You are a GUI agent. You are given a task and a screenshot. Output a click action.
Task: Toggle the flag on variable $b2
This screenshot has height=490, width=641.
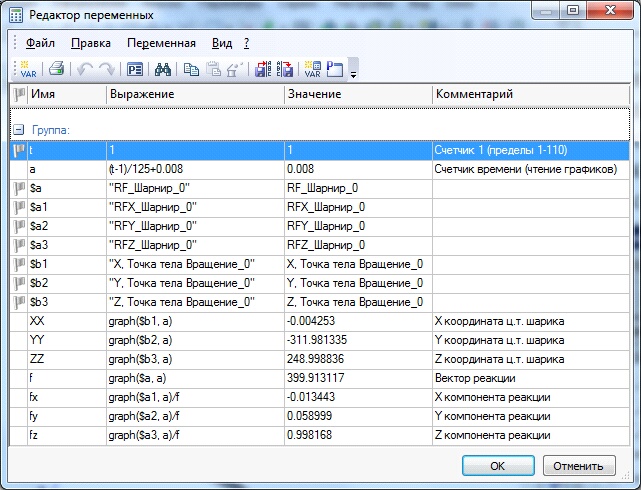pos(18,283)
